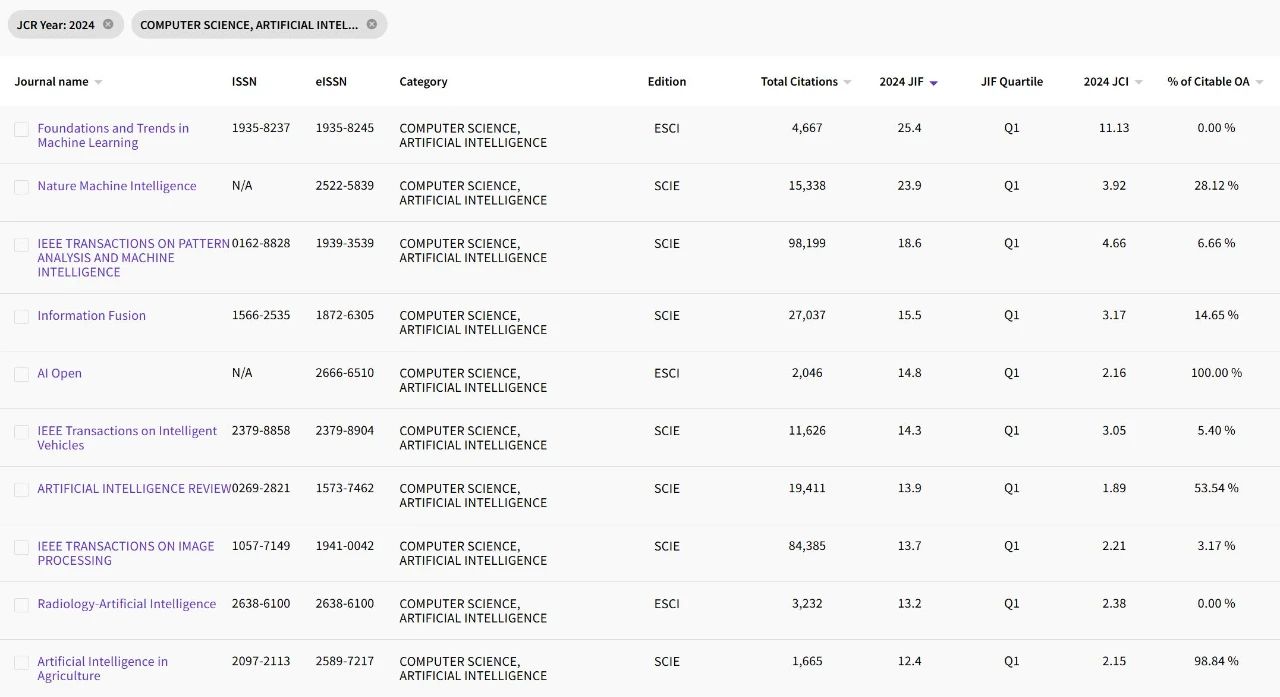Image resolution: width=1280 pixels, height=697 pixels.
Task: Click eISSN 2522-5839
Action: (345, 186)
